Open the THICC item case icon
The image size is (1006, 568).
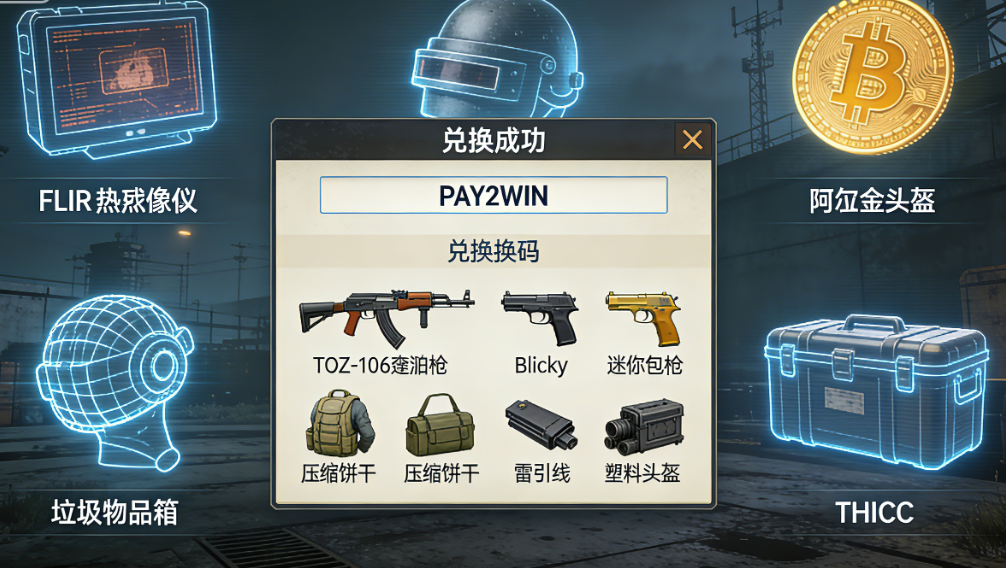[876, 390]
